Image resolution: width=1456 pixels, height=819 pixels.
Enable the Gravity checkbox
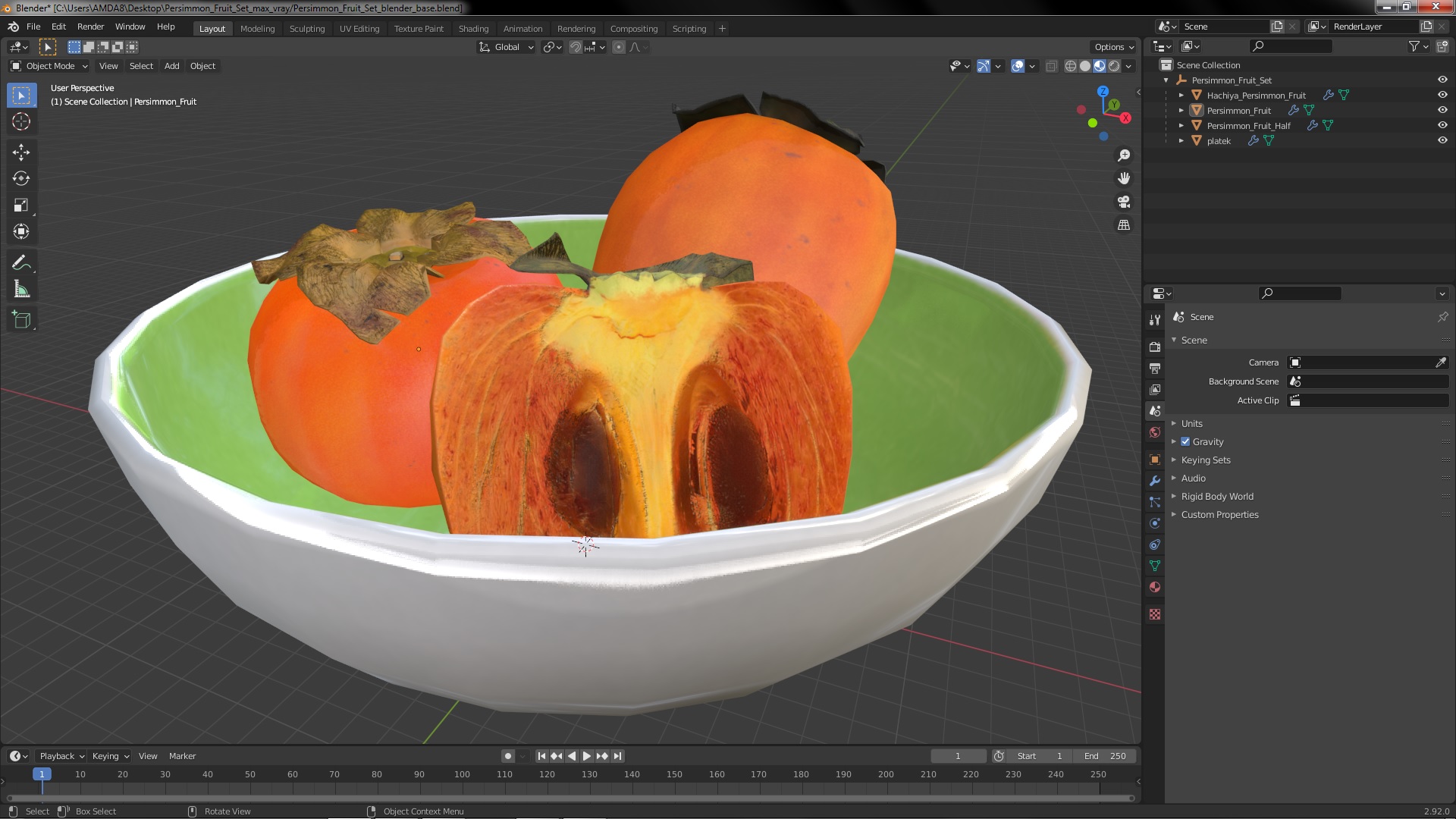coord(1185,442)
